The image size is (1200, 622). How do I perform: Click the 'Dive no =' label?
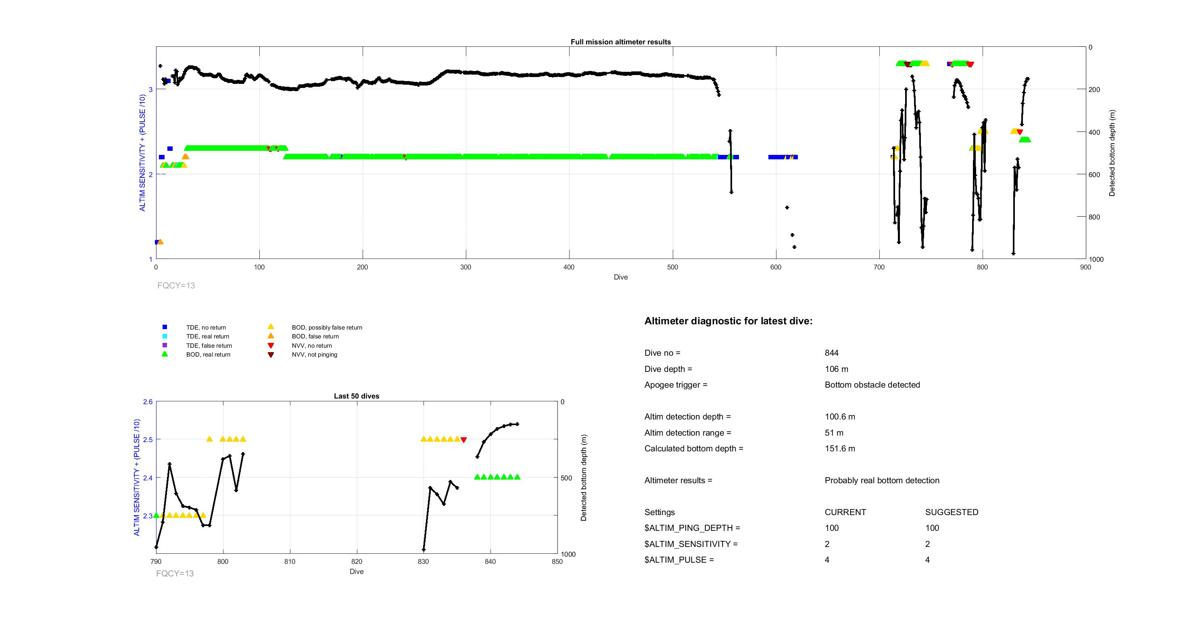[662, 353]
